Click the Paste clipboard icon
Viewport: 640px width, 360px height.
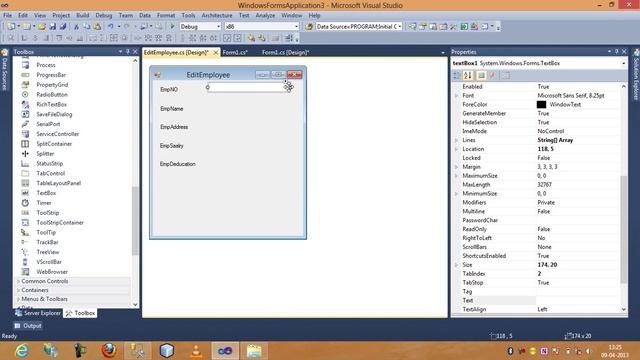click(97, 27)
